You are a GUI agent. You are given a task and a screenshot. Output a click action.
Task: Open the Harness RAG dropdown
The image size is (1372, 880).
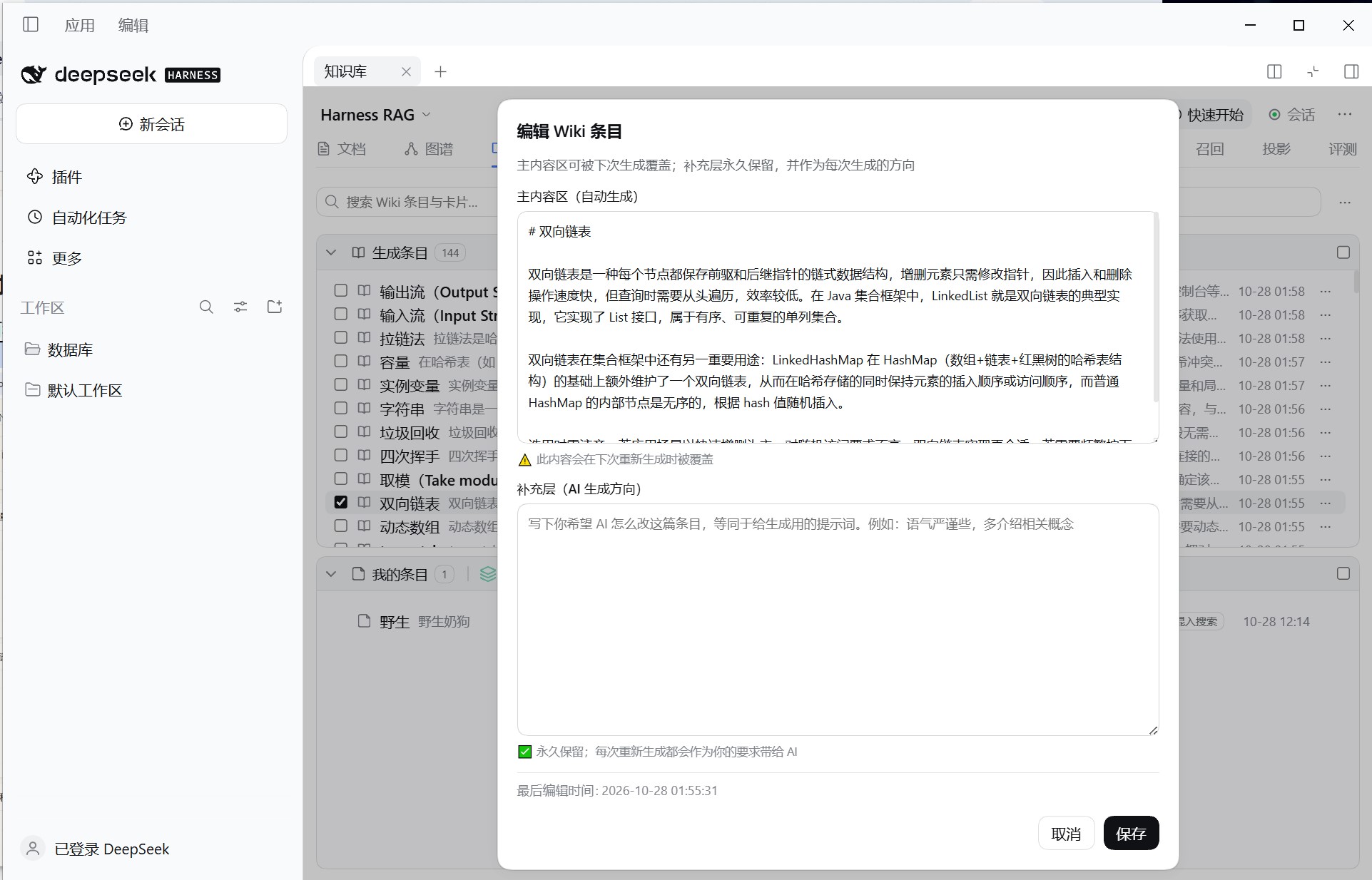click(376, 115)
